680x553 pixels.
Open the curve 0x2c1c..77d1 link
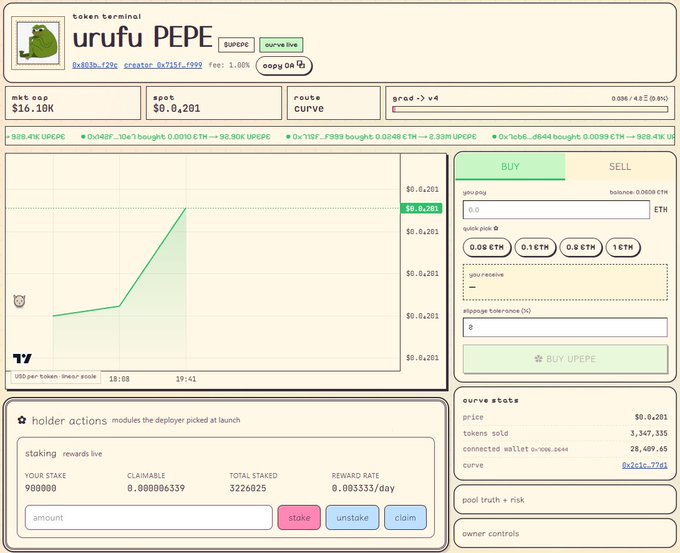[644, 465]
